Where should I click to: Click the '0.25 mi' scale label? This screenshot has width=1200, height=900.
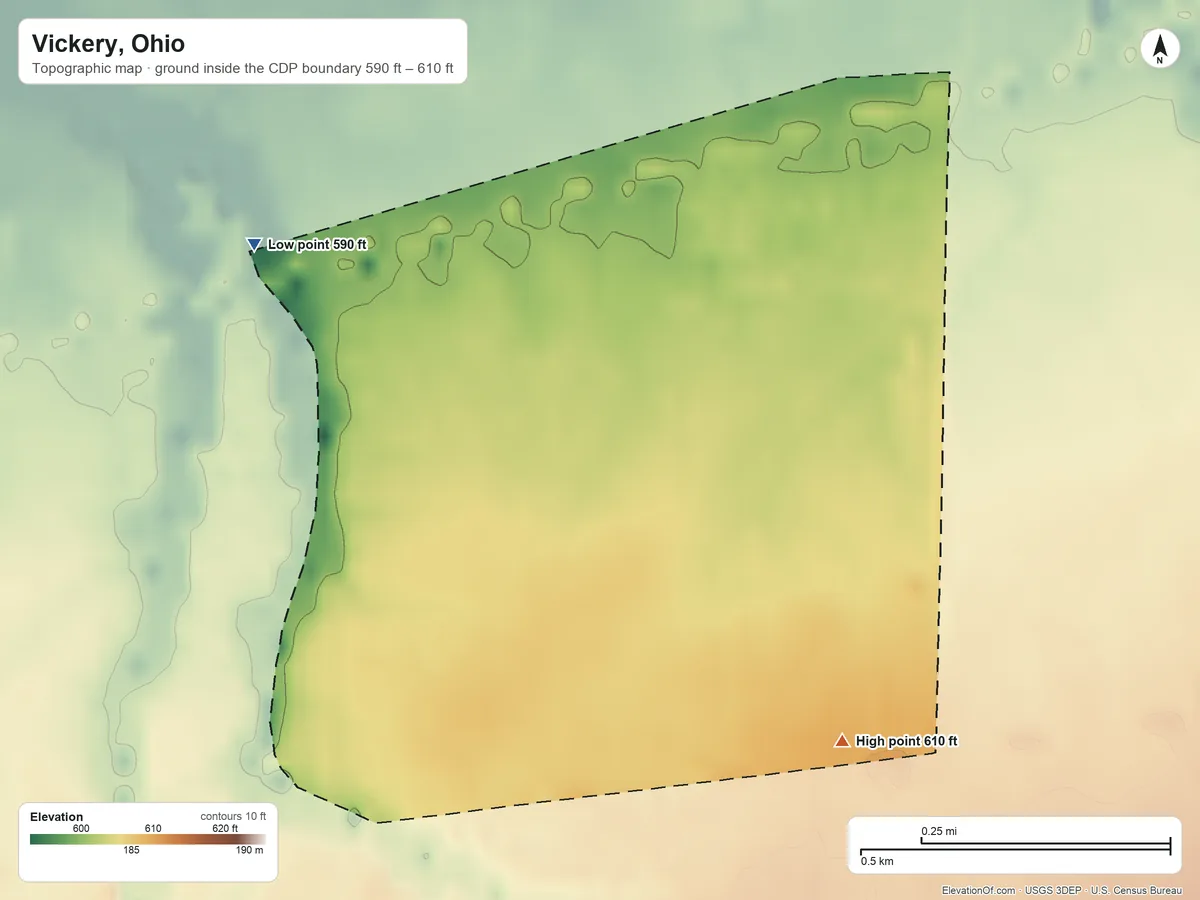(x=939, y=831)
